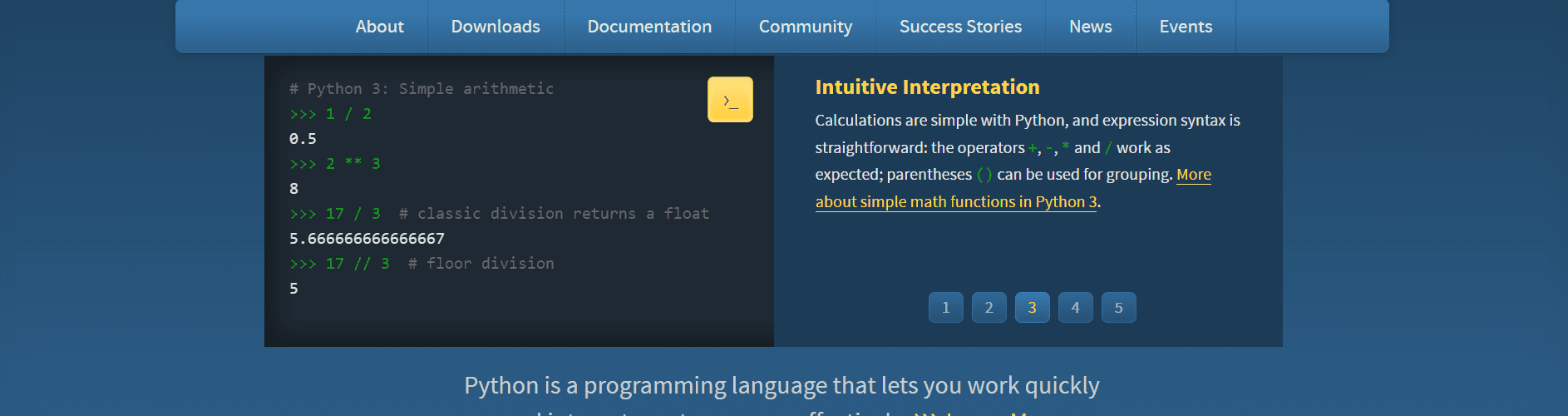Open the About menu
This screenshot has width=1568, height=416.
tap(379, 27)
